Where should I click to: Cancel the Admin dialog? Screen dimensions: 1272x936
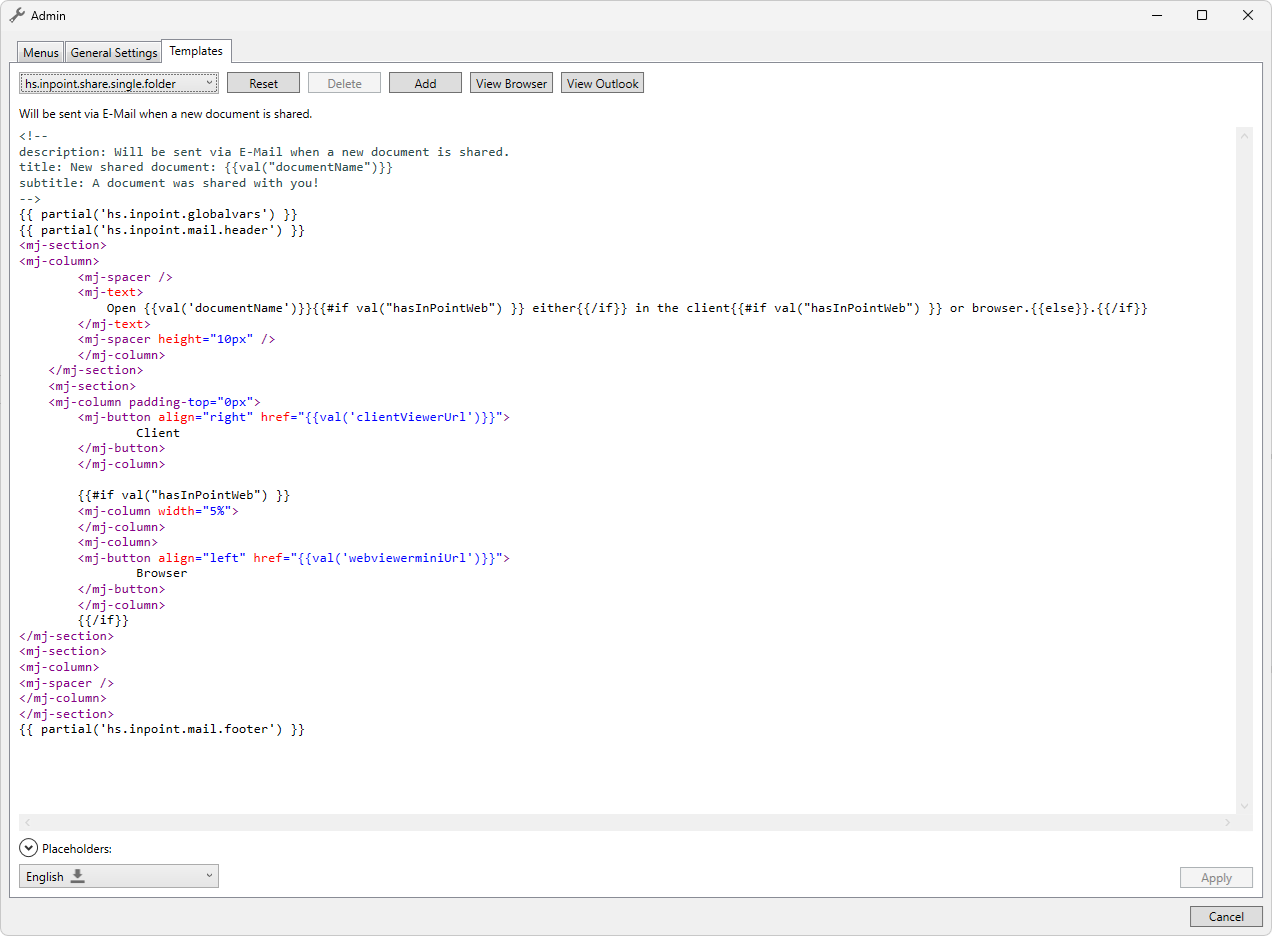coord(1226,916)
